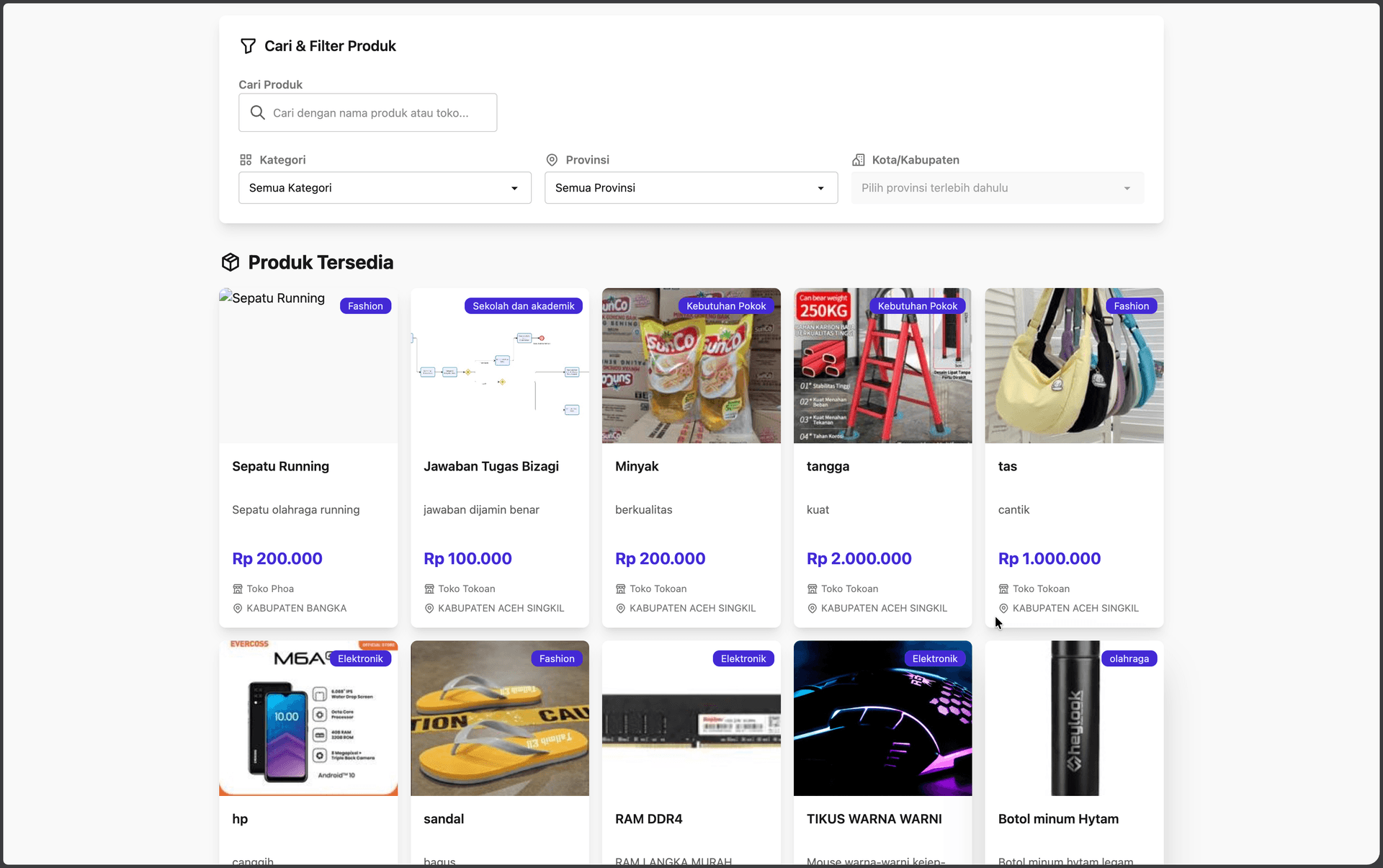This screenshot has width=1383, height=868.
Task: Click the Elektronik badge on TIKUS WARNA WARNI
Action: click(935, 659)
